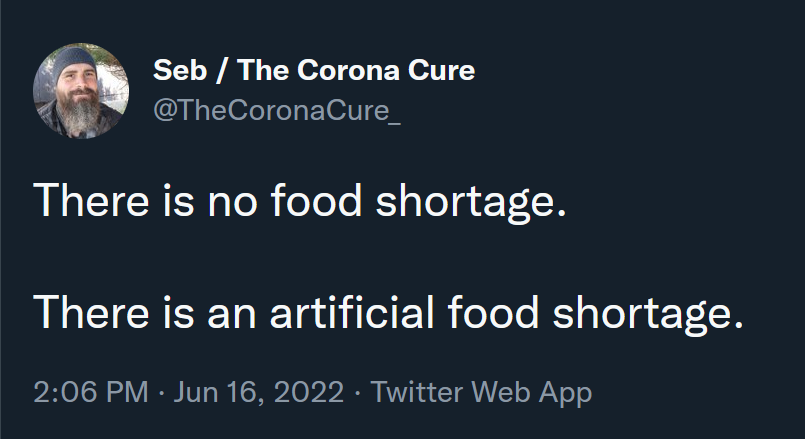Viewport: 805px width, 439px height.
Task: Select the Jun 16, 2022 date
Action: (x=258, y=392)
